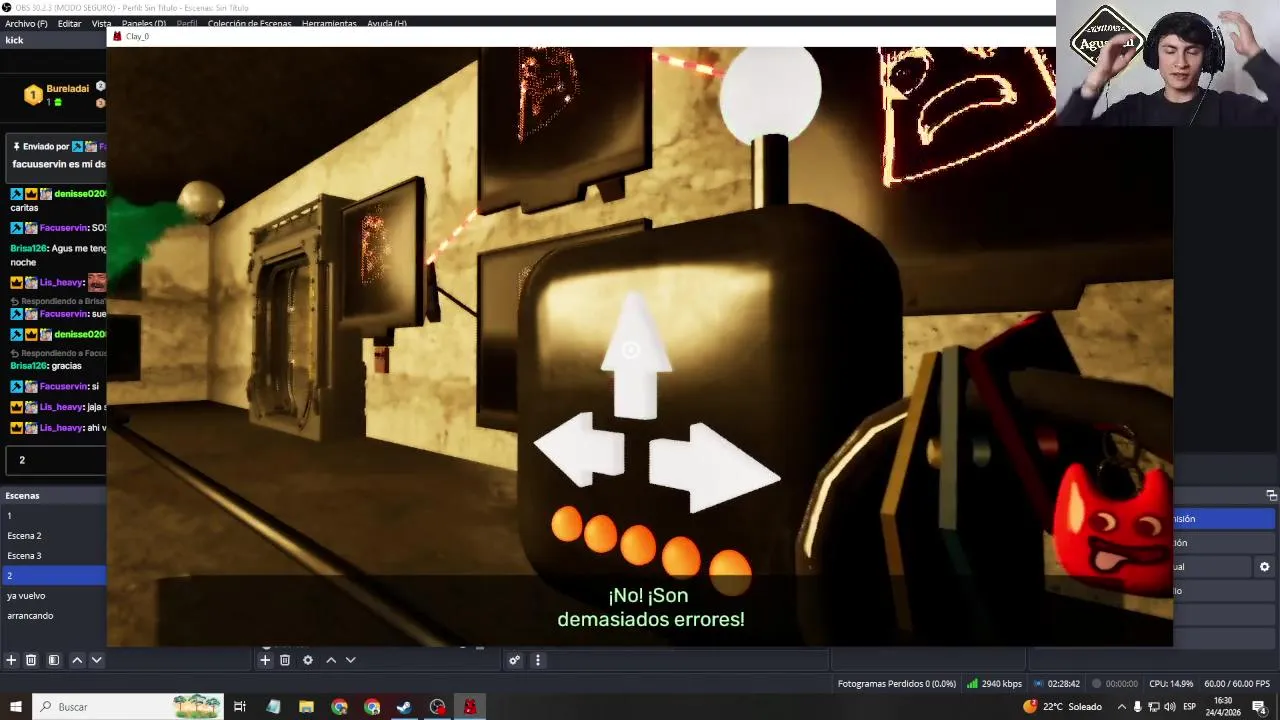This screenshot has height=720, width=1280.
Task: Click the kick dock title
Action: [14, 40]
